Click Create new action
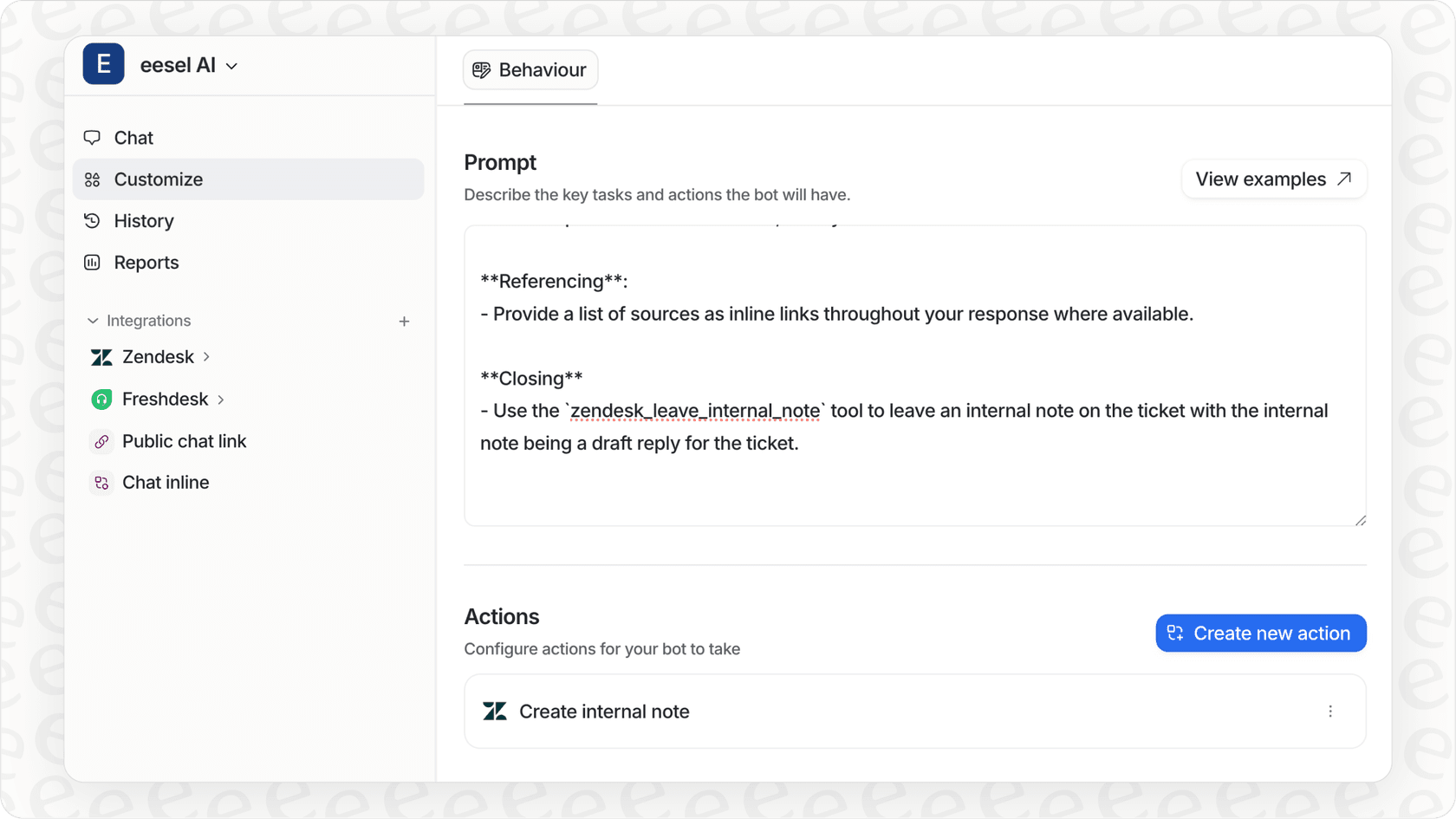 click(1260, 633)
